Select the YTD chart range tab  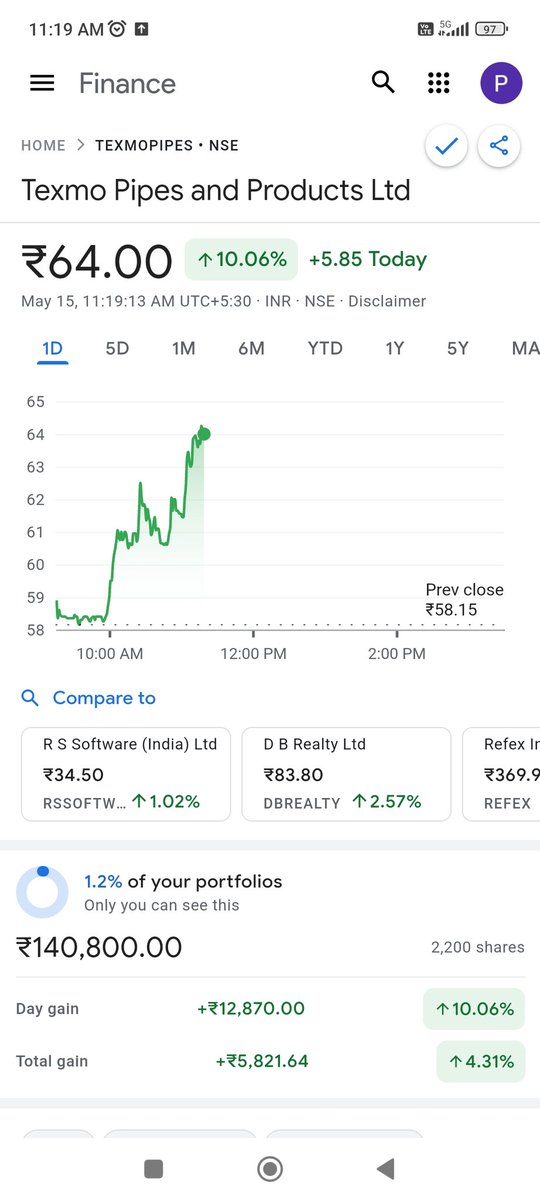(325, 348)
